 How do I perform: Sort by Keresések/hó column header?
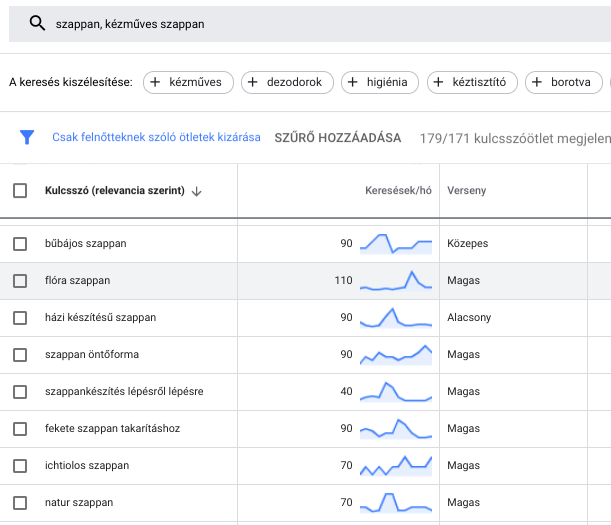coord(398,191)
